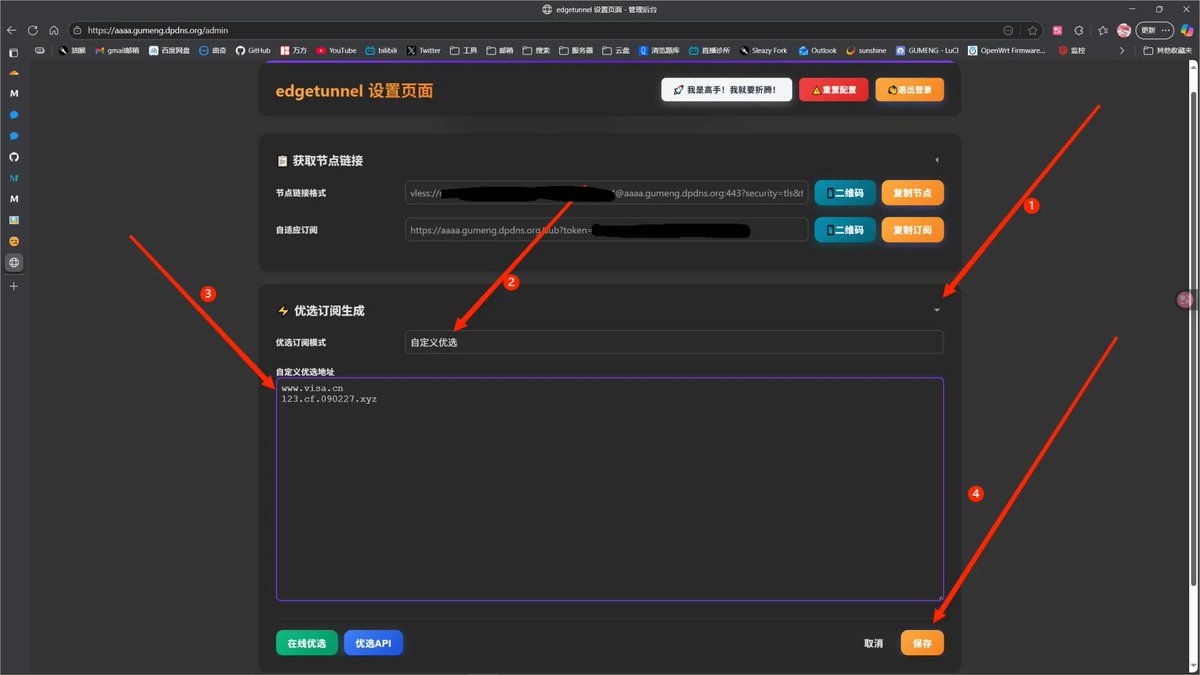The image size is (1200, 675).
Task: Open the gmail邮箱 bookmark
Action: 117,50
